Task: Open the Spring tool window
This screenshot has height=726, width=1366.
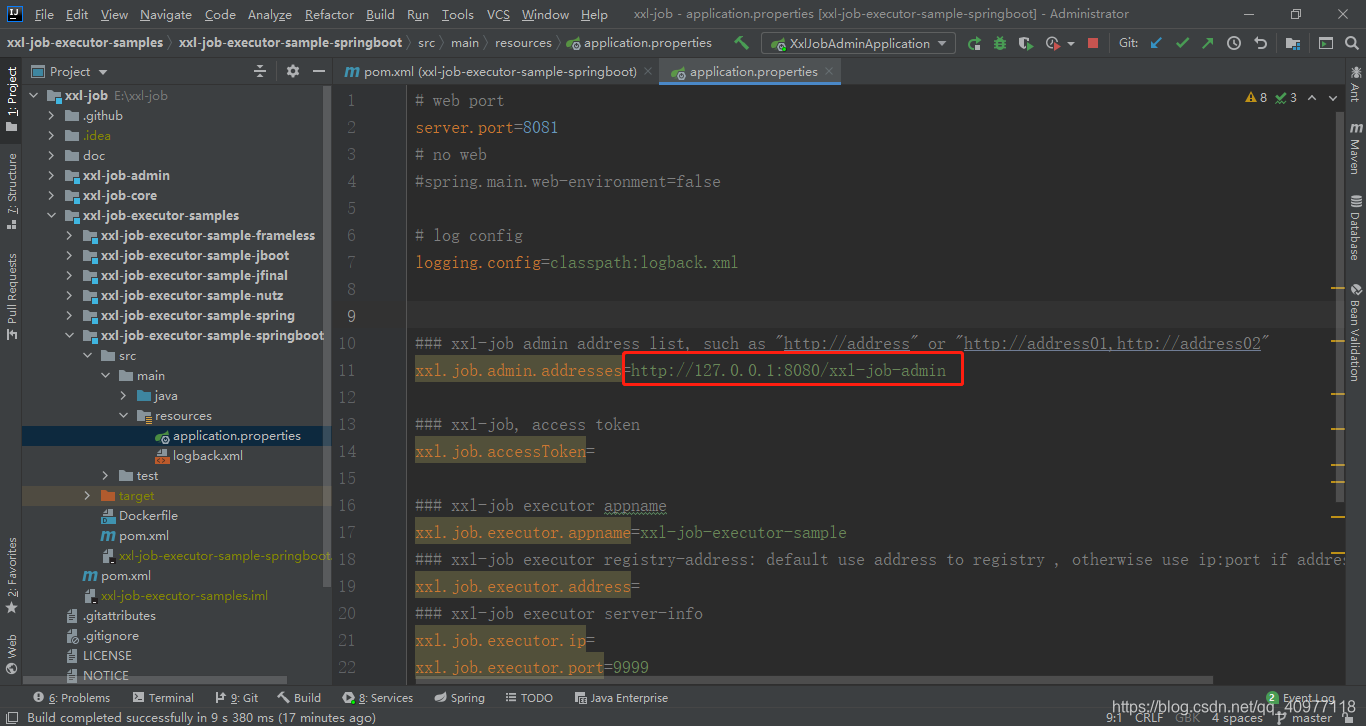Action: [459, 697]
